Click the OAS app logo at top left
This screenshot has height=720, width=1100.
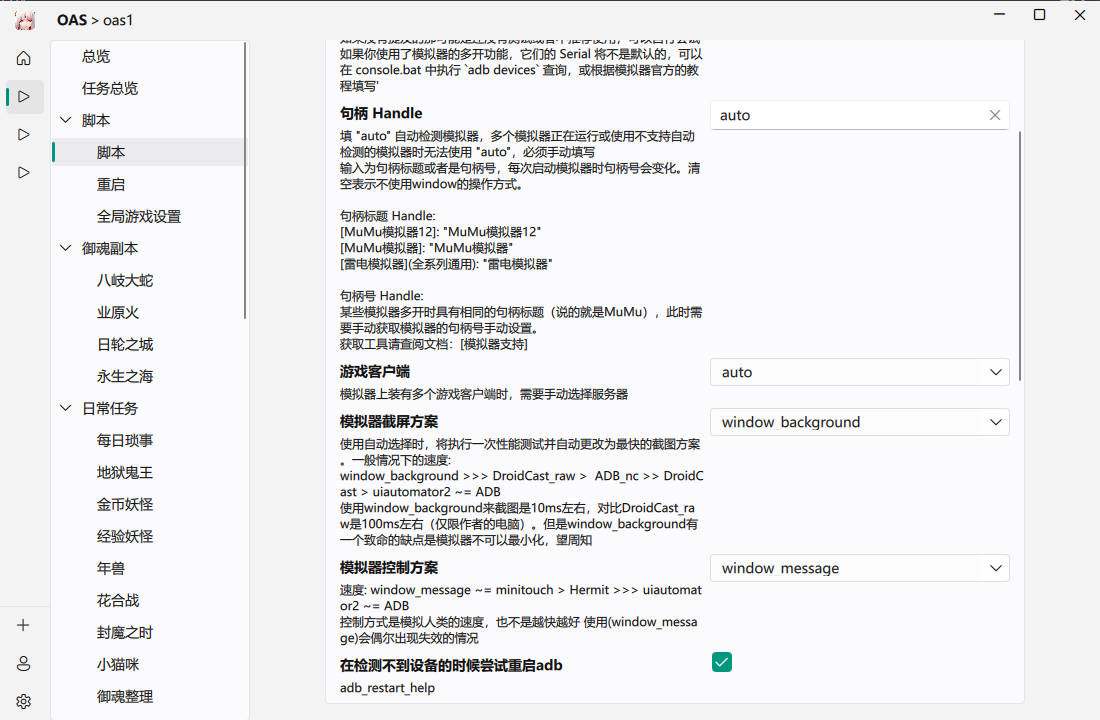pyautogui.click(x=24, y=19)
